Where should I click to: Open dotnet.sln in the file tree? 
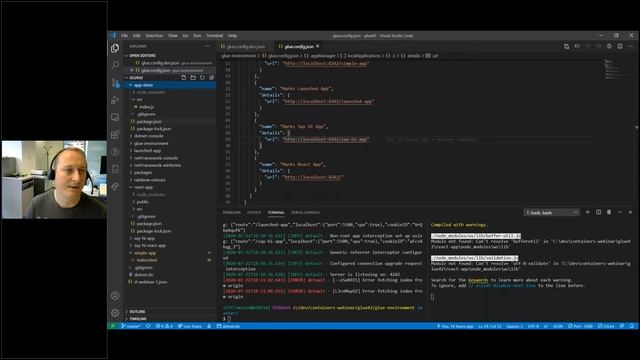click(x=171, y=275)
